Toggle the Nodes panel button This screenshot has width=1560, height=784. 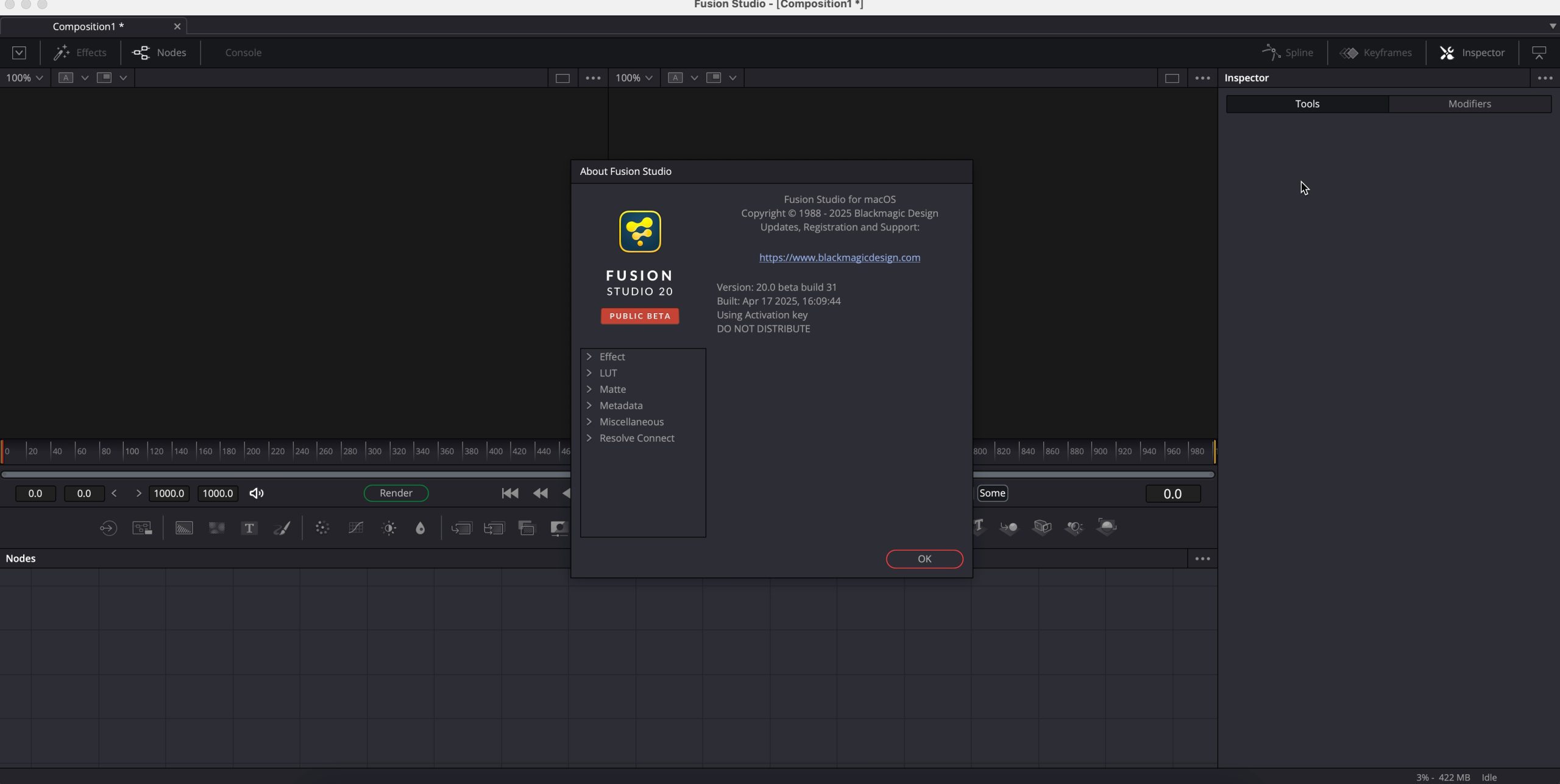coord(159,53)
